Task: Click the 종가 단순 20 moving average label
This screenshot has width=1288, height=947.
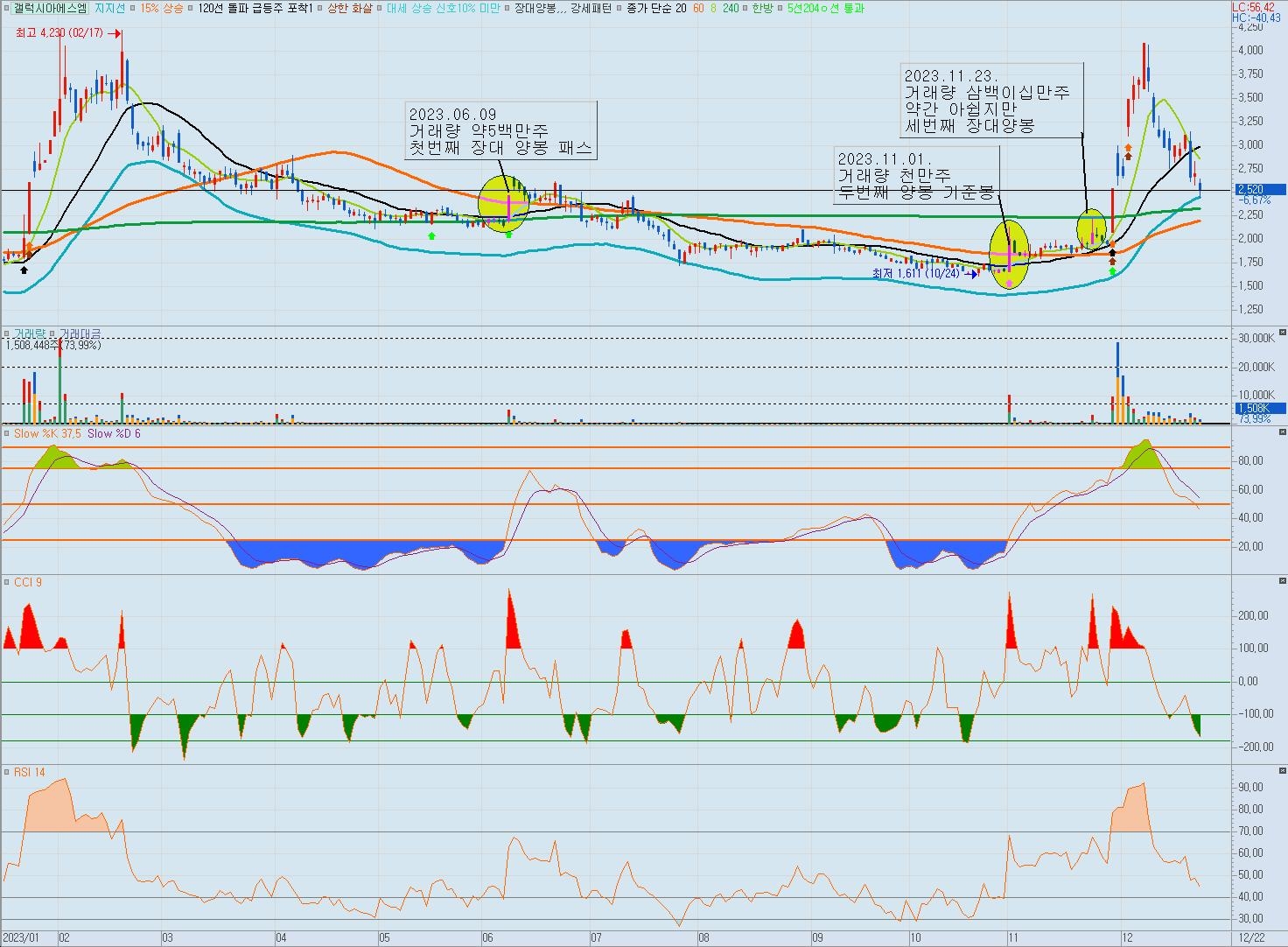Action: pyautogui.click(x=656, y=8)
